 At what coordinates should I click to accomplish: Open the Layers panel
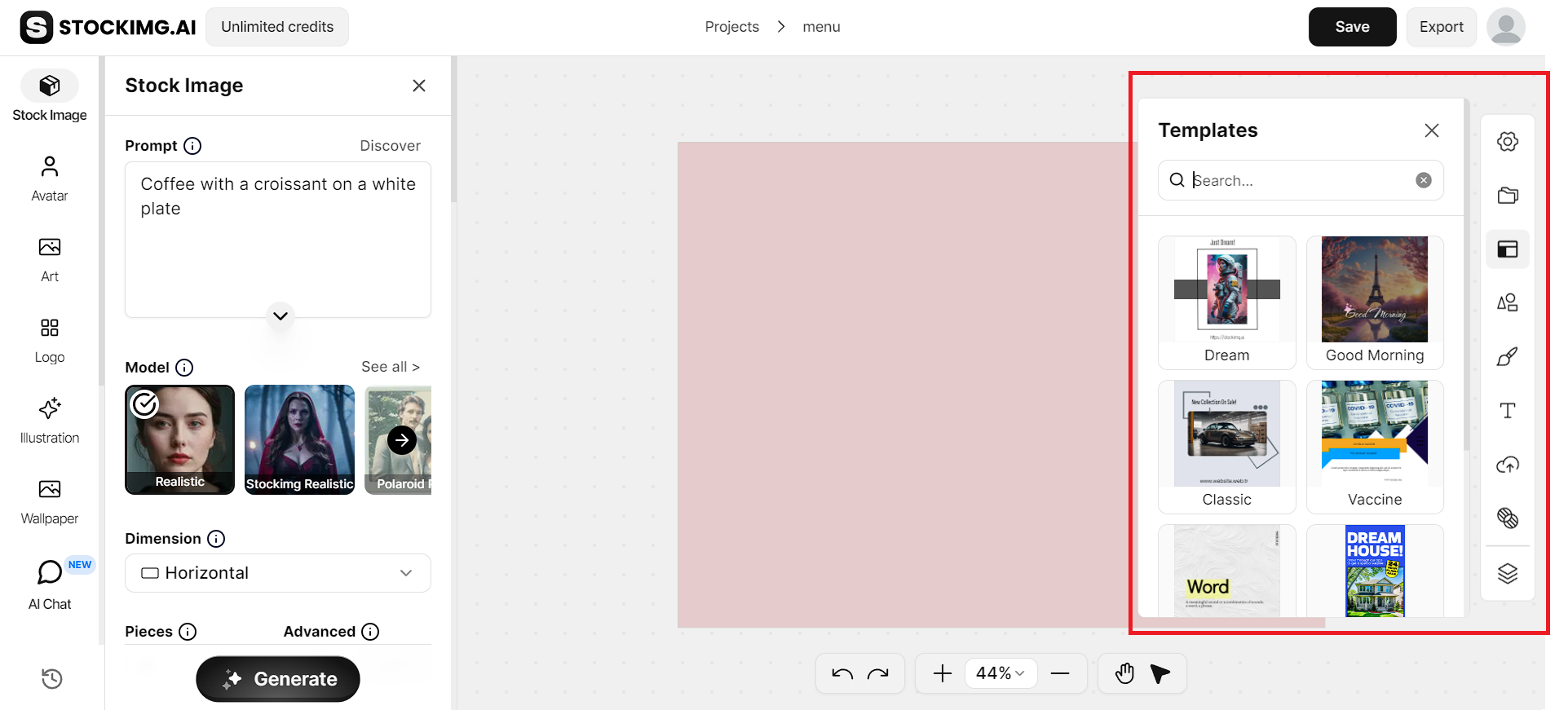click(1508, 573)
